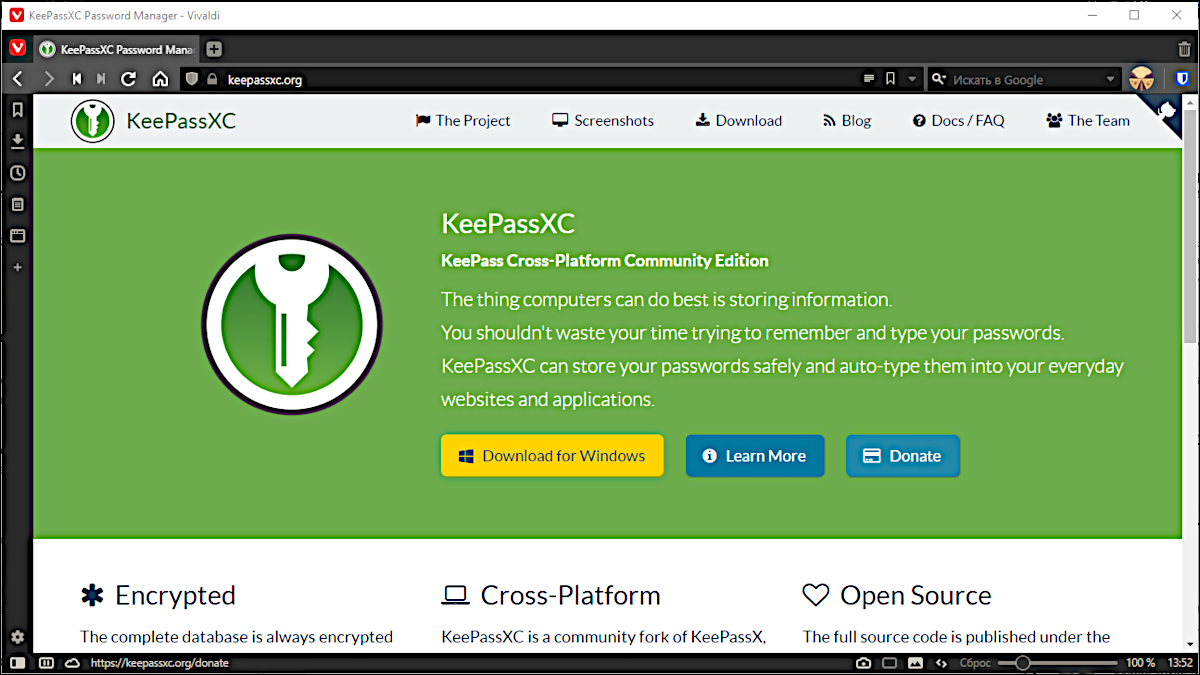The height and width of the screenshot is (675, 1200).
Task: Reload the current page
Action: (128, 79)
